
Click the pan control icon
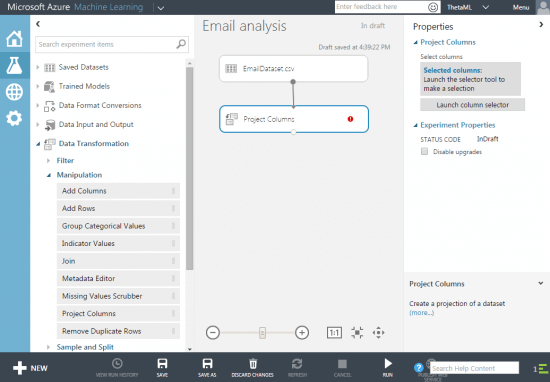[378, 332]
